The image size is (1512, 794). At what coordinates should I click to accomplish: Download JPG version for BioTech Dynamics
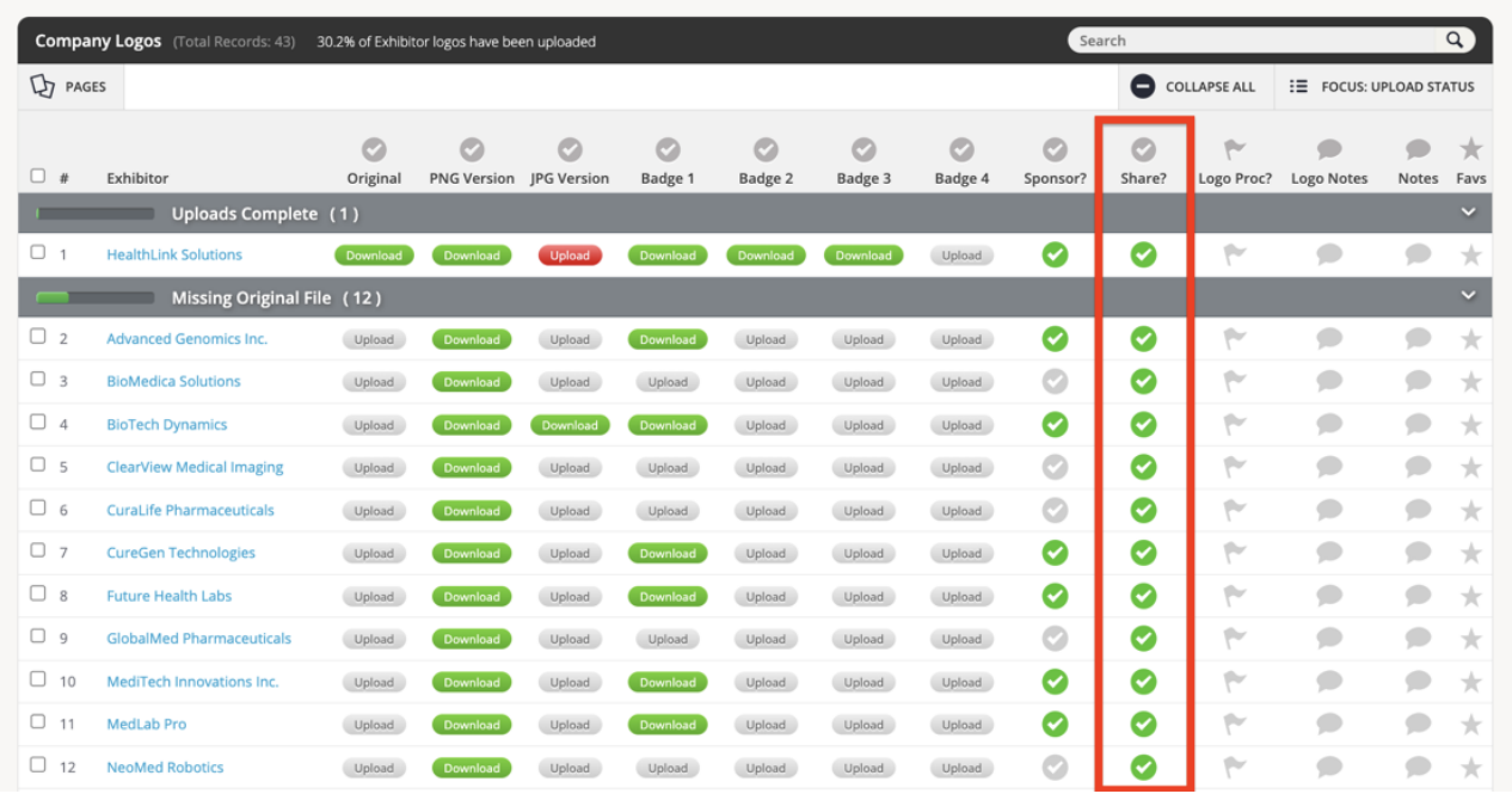(x=570, y=424)
